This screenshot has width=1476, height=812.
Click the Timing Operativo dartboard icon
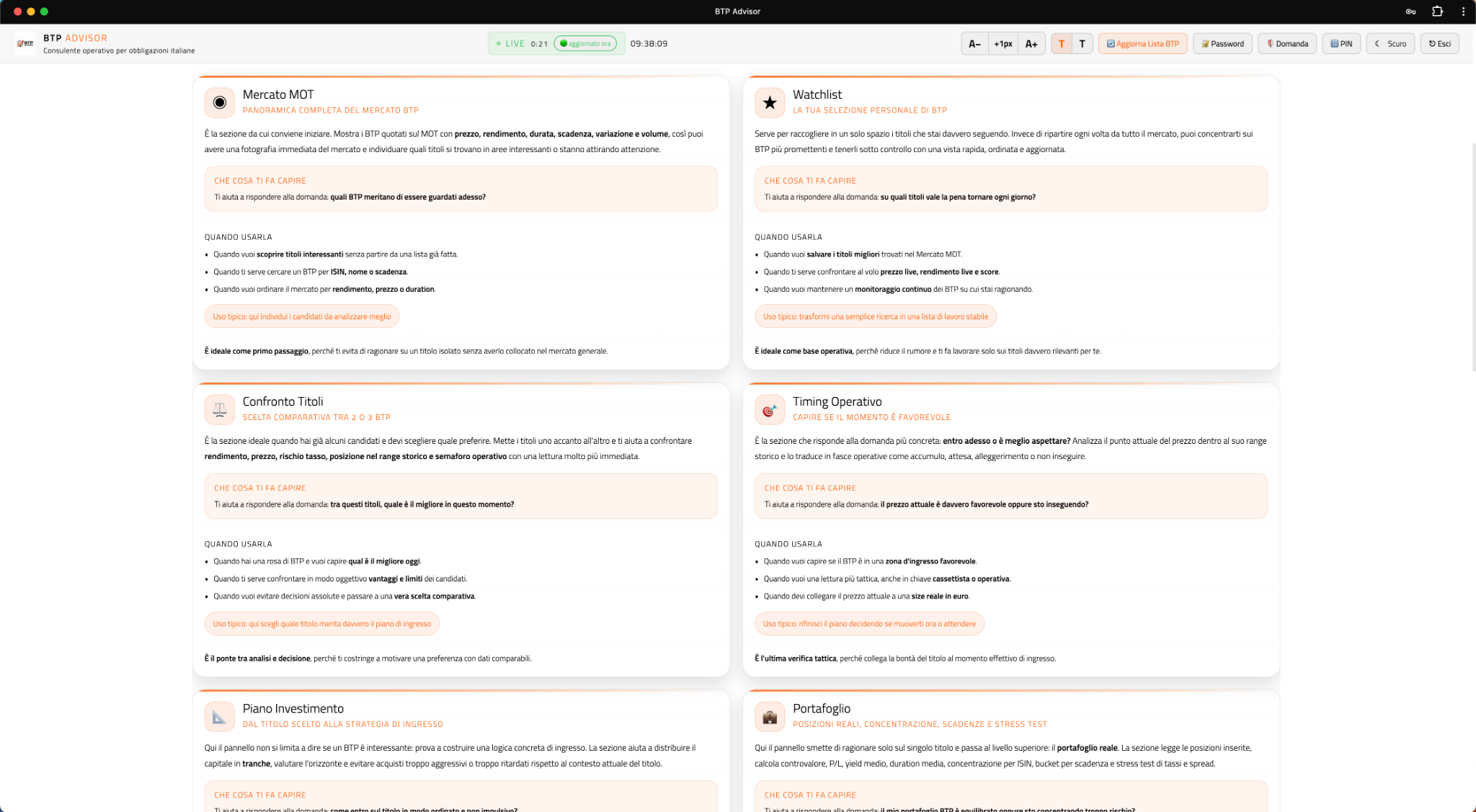[x=770, y=409]
